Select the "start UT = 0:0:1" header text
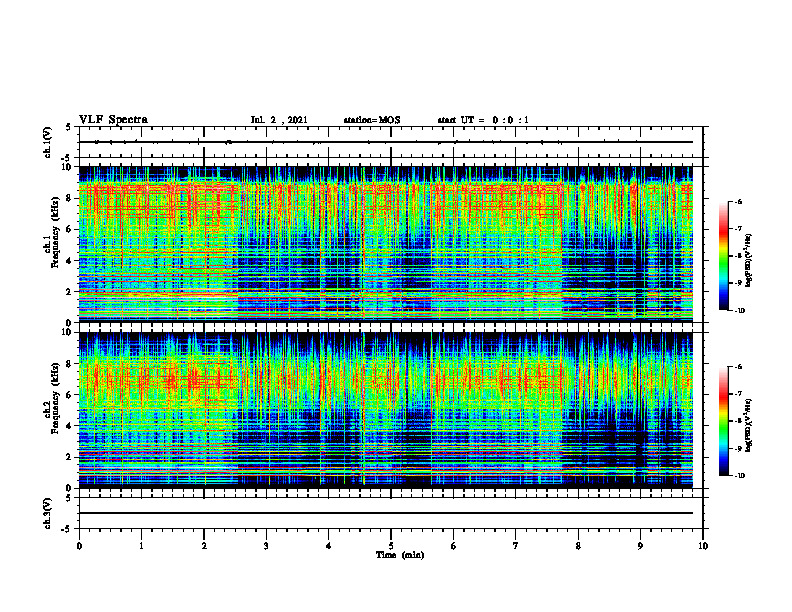This screenshot has height=612, width=792. coord(483,120)
